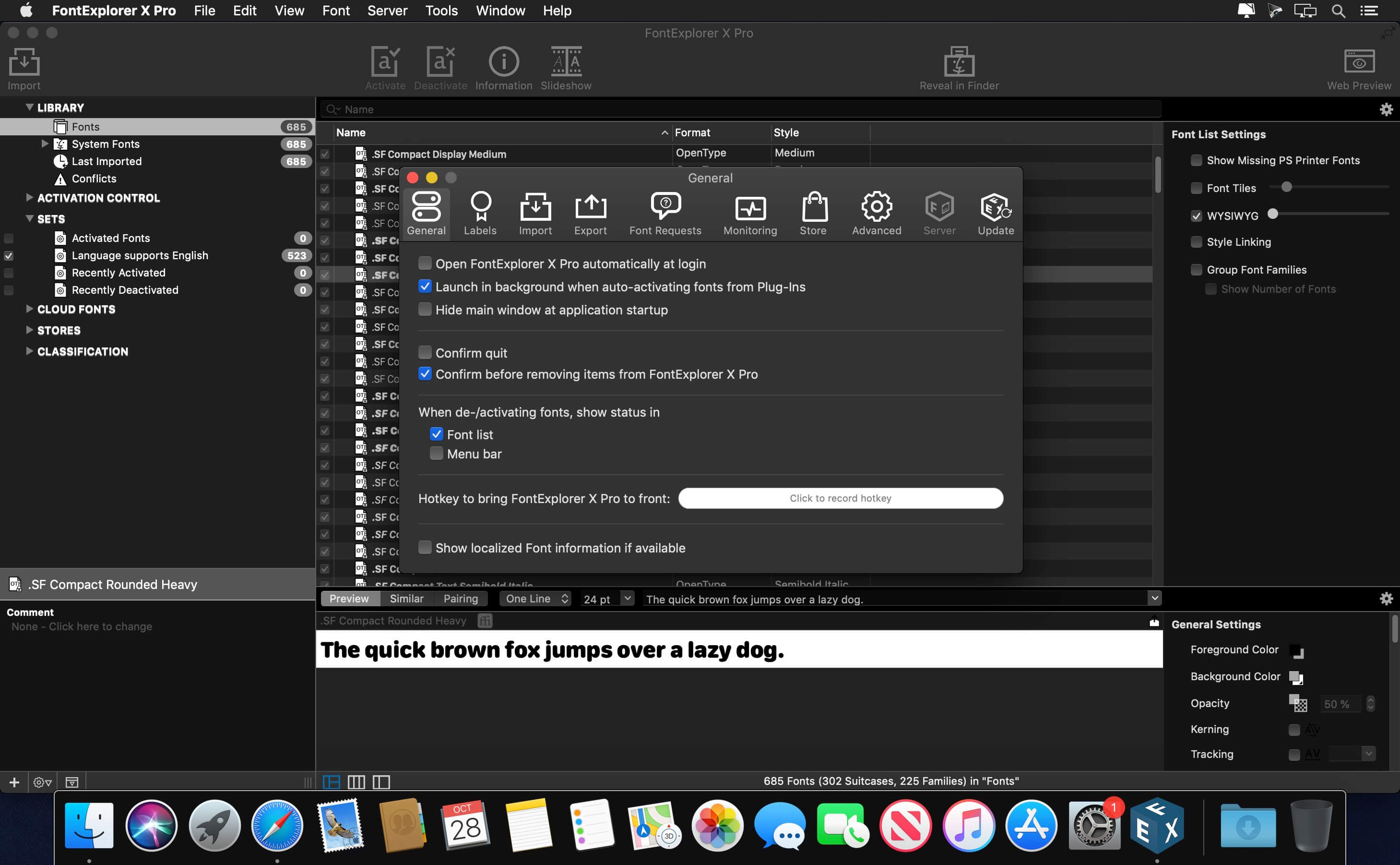This screenshot has height=865, width=1400.
Task: Expand the CLOUD FONTS section
Action: 30,309
